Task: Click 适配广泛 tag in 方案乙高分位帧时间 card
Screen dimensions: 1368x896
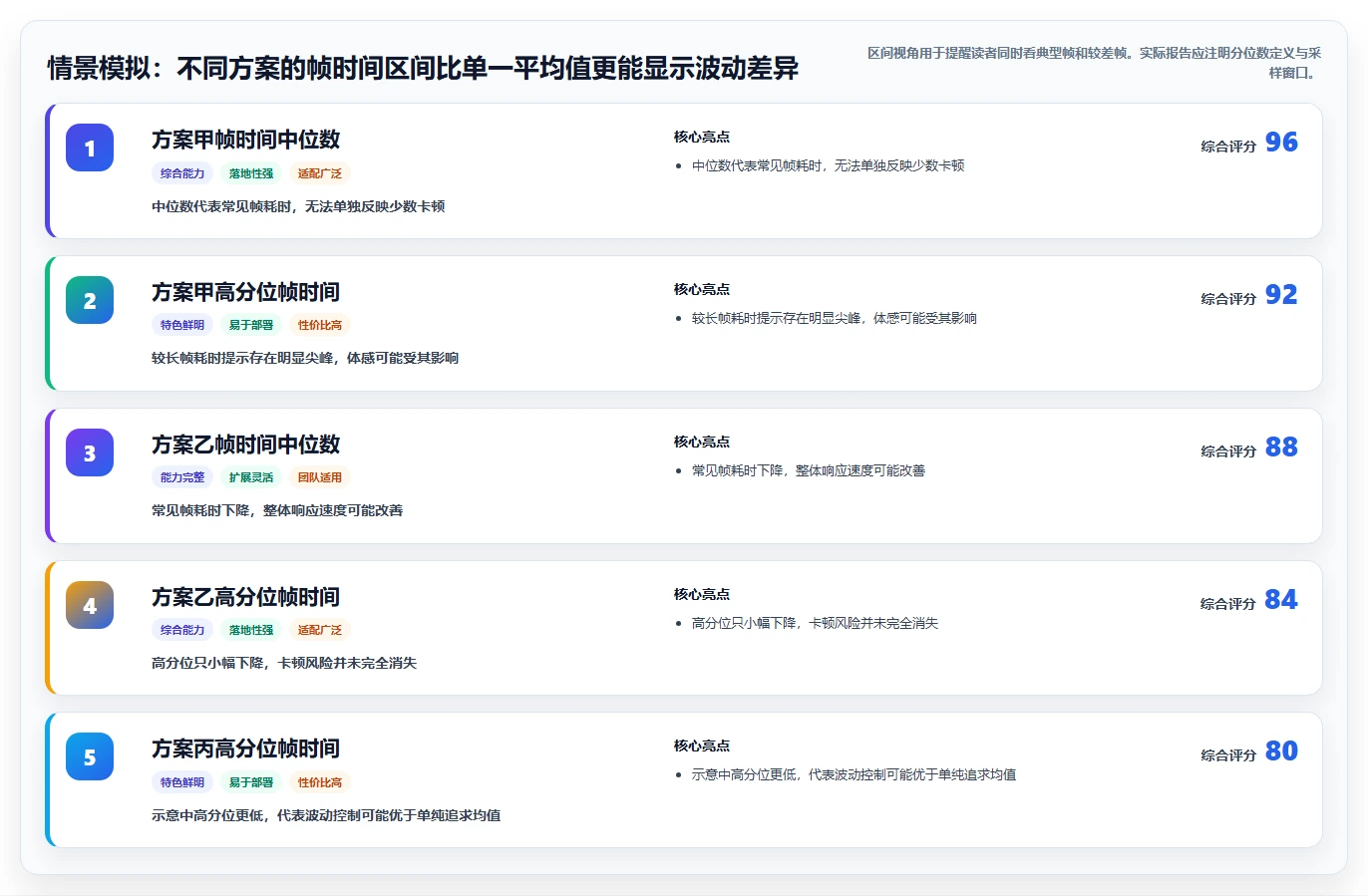Action: pyautogui.click(x=320, y=630)
